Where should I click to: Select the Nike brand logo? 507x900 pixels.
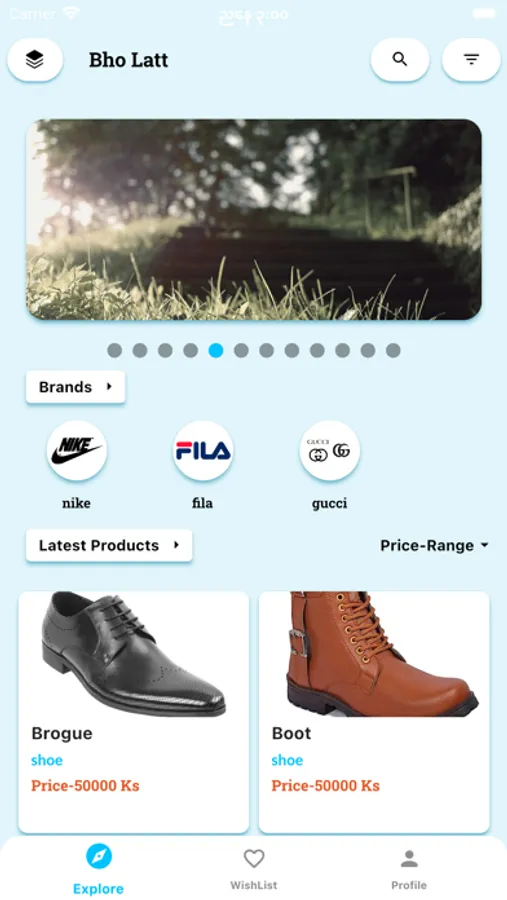coord(76,451)
